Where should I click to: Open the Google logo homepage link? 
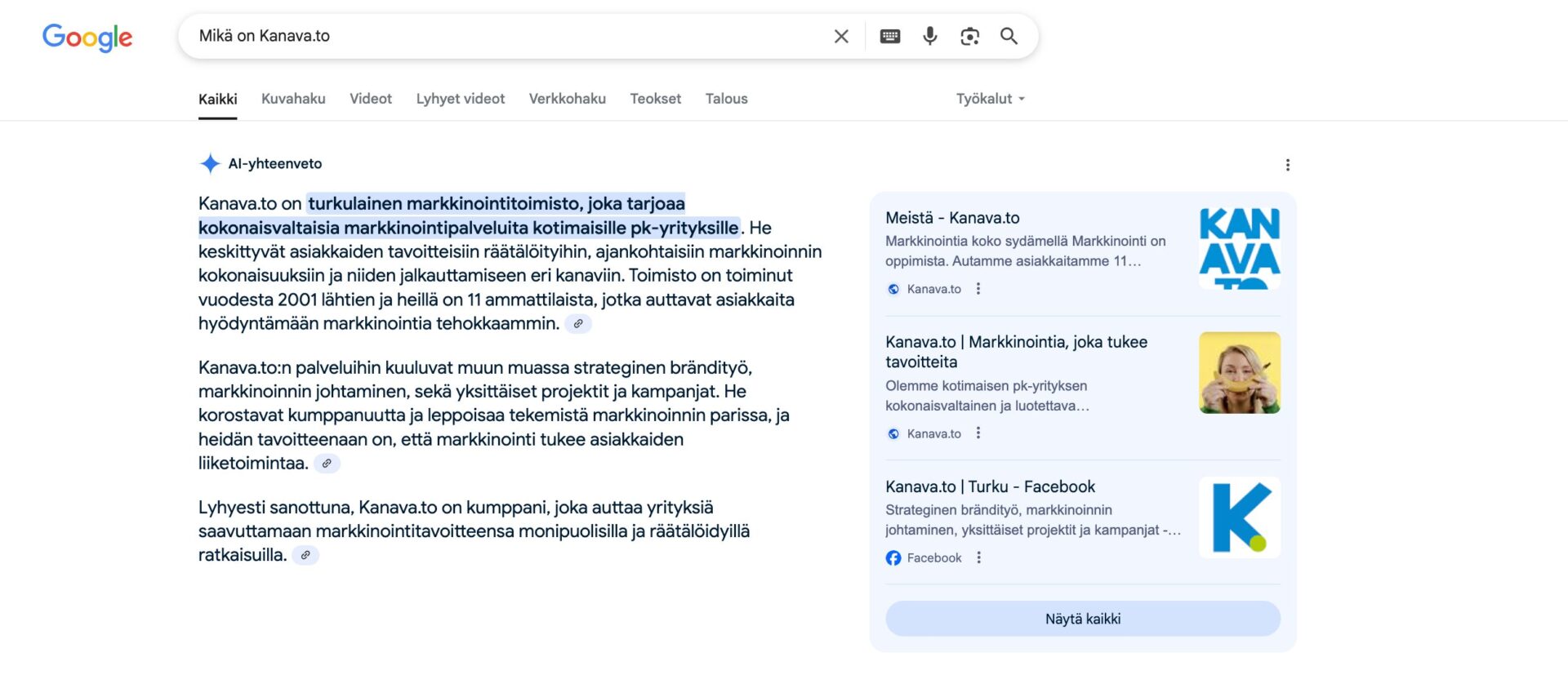87,37
